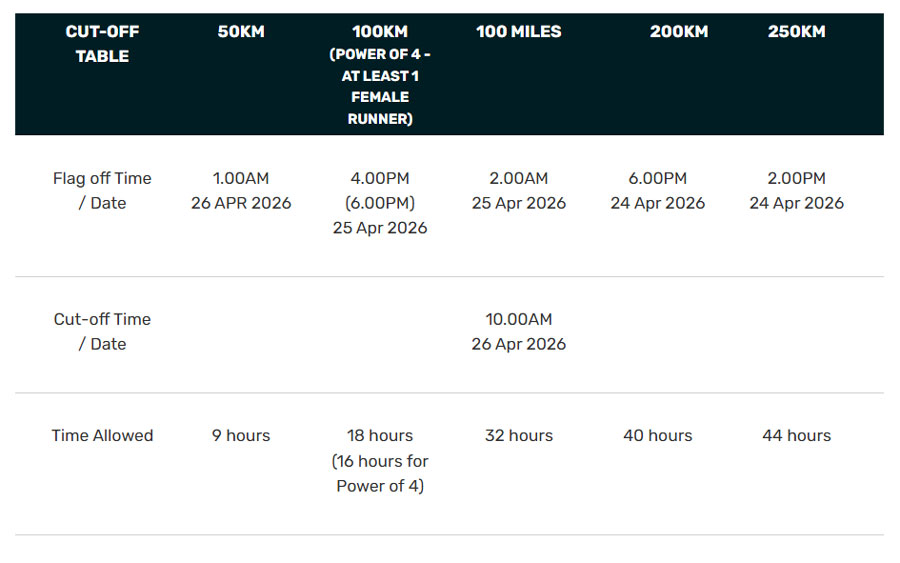The image size is (900, 563).
Task: Click the 18 hours Power of 4 cell
Action: (x=379, y=461)
